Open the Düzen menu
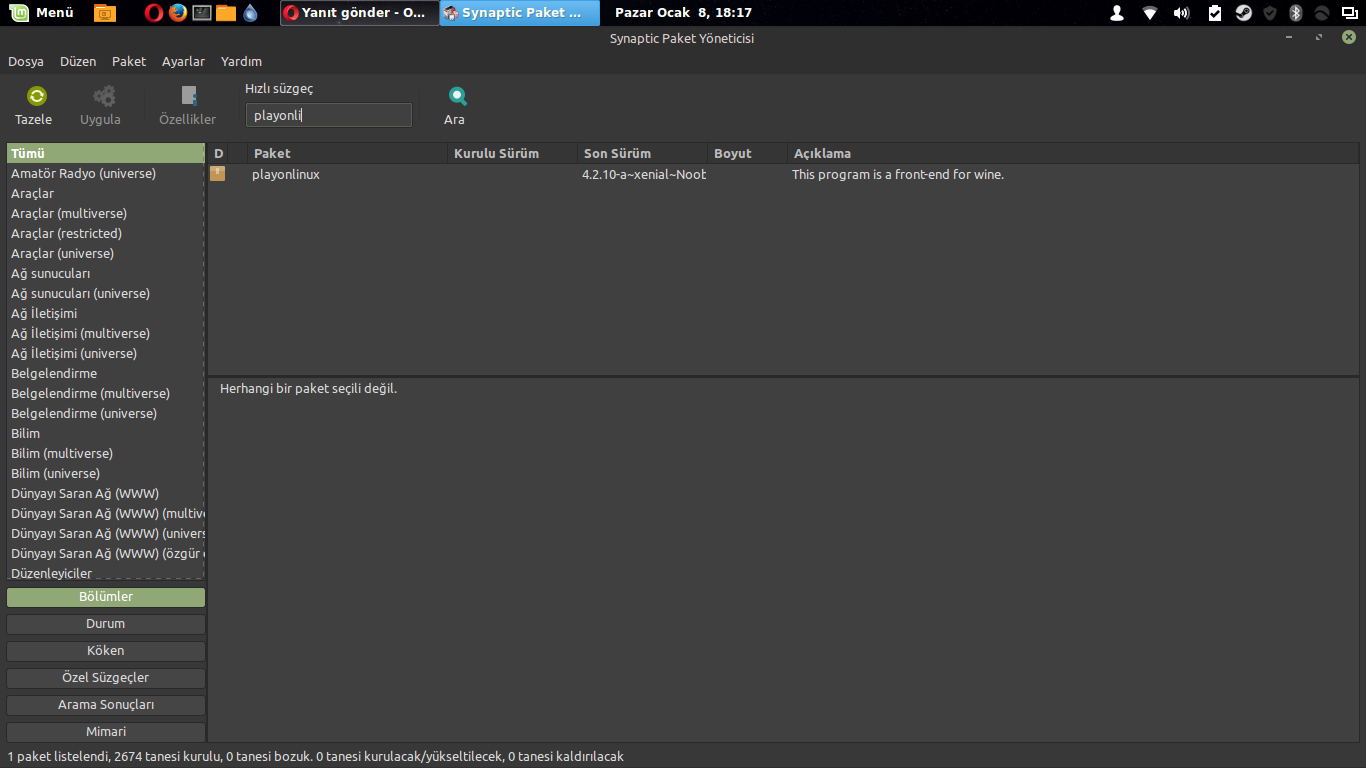 click(78, 61)
